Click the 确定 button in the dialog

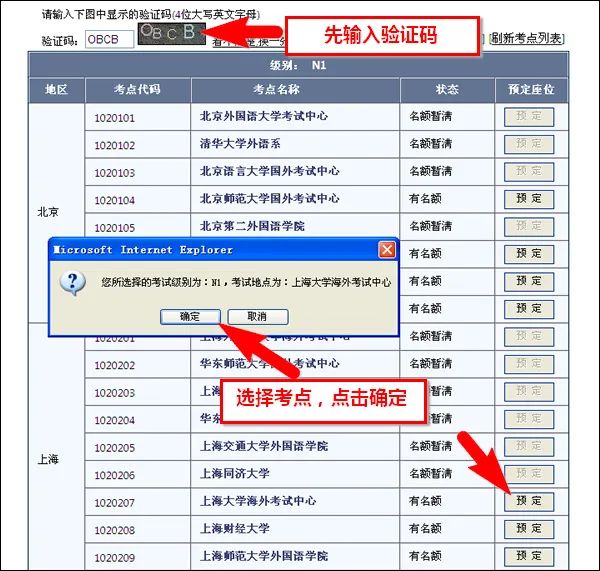(190, 316)
